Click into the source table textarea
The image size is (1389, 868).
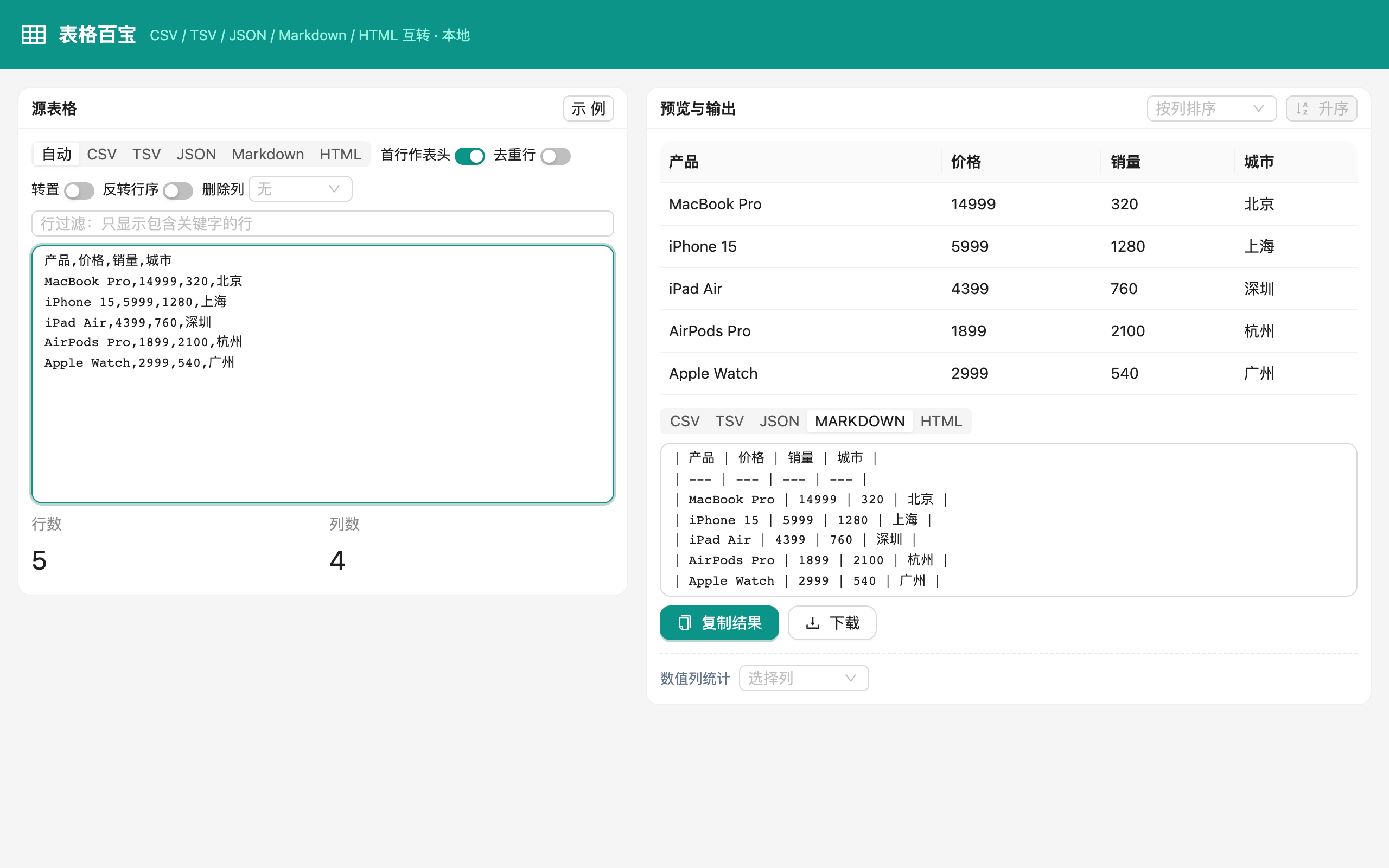click(x=323, y=374)
